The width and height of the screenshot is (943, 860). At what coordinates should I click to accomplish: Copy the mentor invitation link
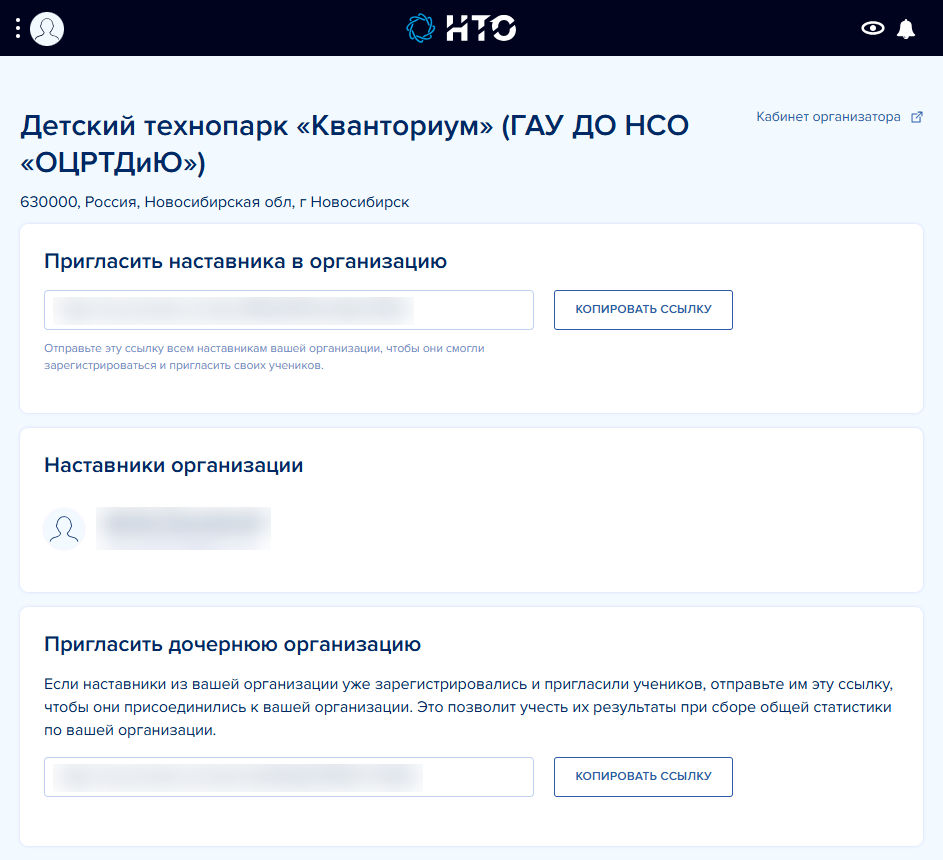coord(644,310)
